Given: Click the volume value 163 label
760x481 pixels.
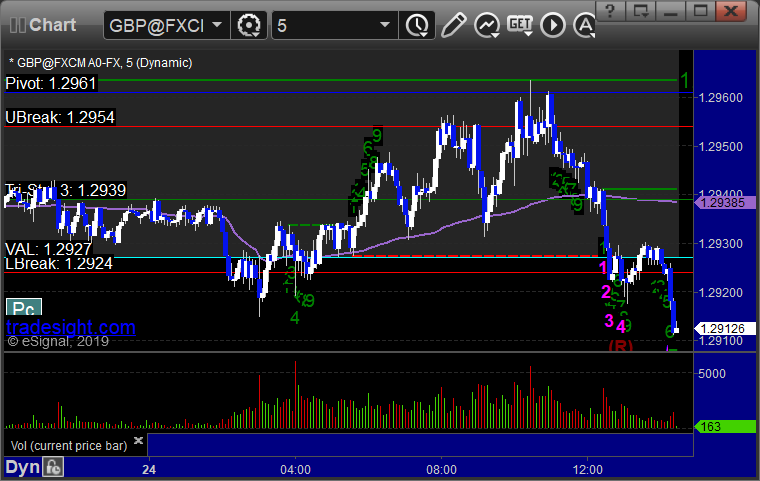Looking at the screenshot, I should coord(725,427).
